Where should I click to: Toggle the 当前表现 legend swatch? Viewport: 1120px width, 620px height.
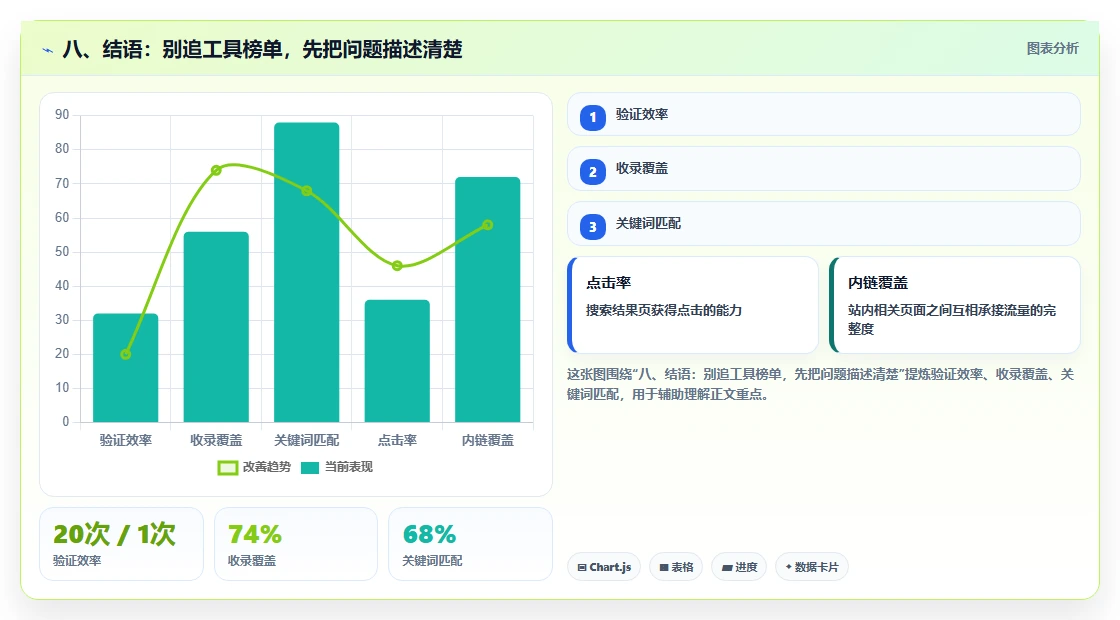coord(310,468)
